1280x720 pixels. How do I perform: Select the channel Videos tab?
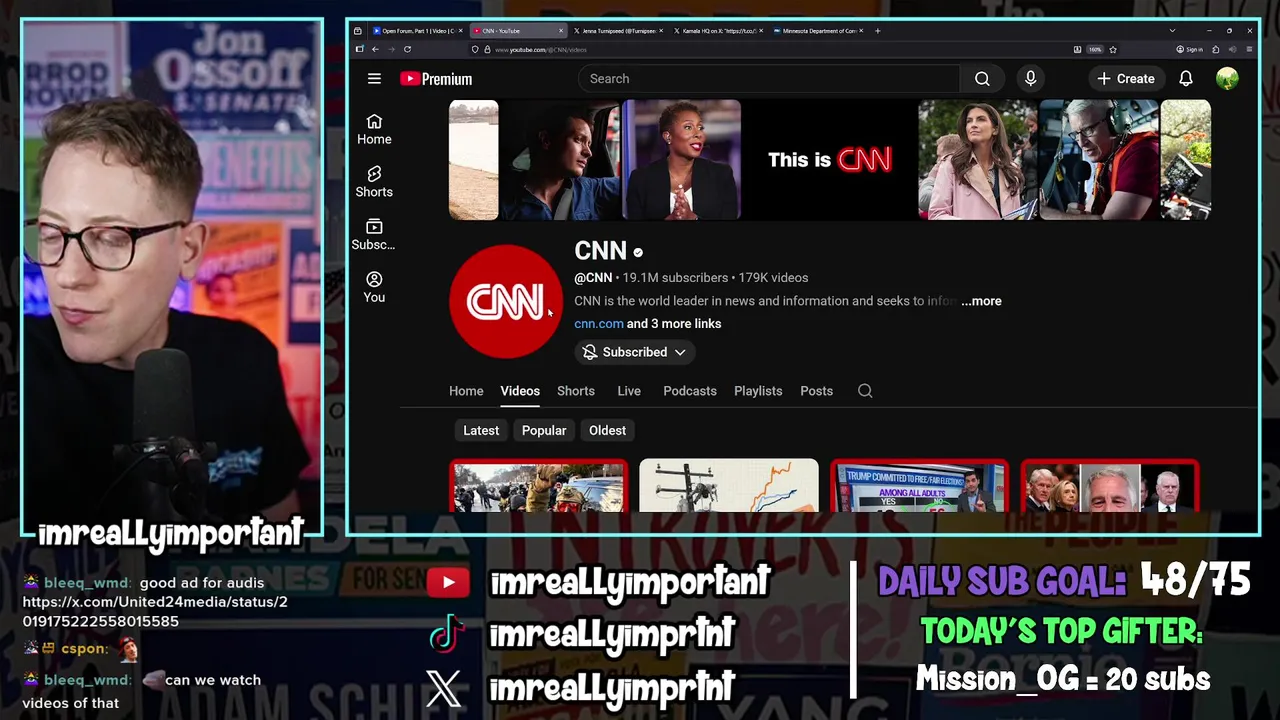520,391
